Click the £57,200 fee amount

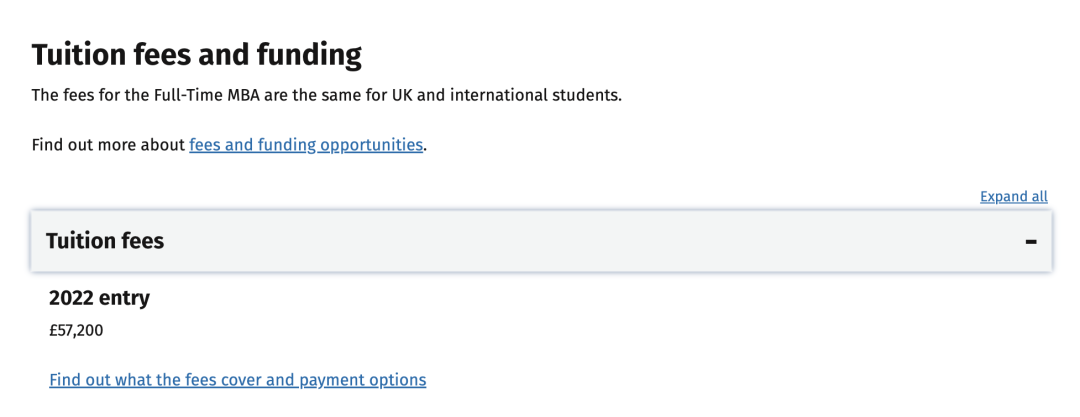[76, 330]
